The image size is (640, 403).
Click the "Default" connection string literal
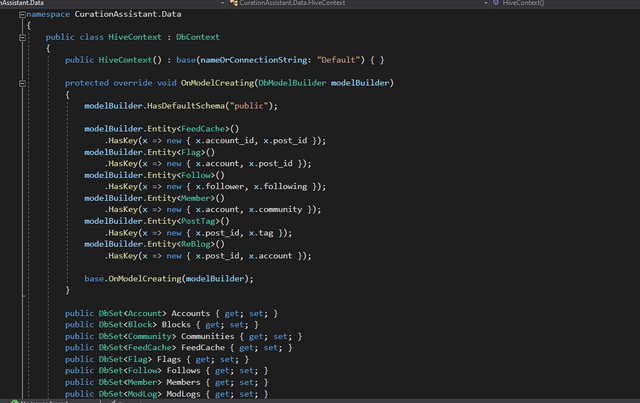[x=338, y=60]
